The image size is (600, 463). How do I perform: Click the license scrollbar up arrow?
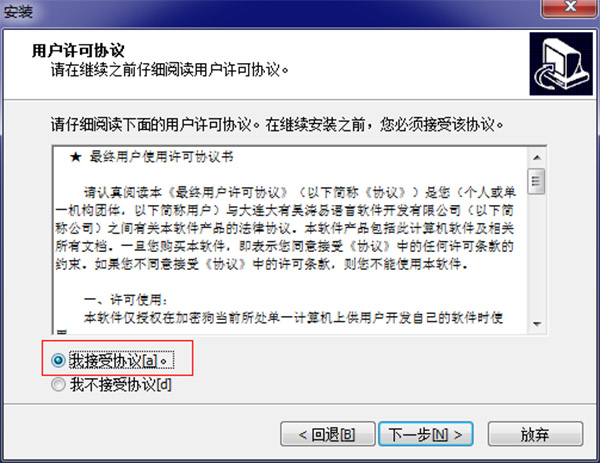[536, 157]
